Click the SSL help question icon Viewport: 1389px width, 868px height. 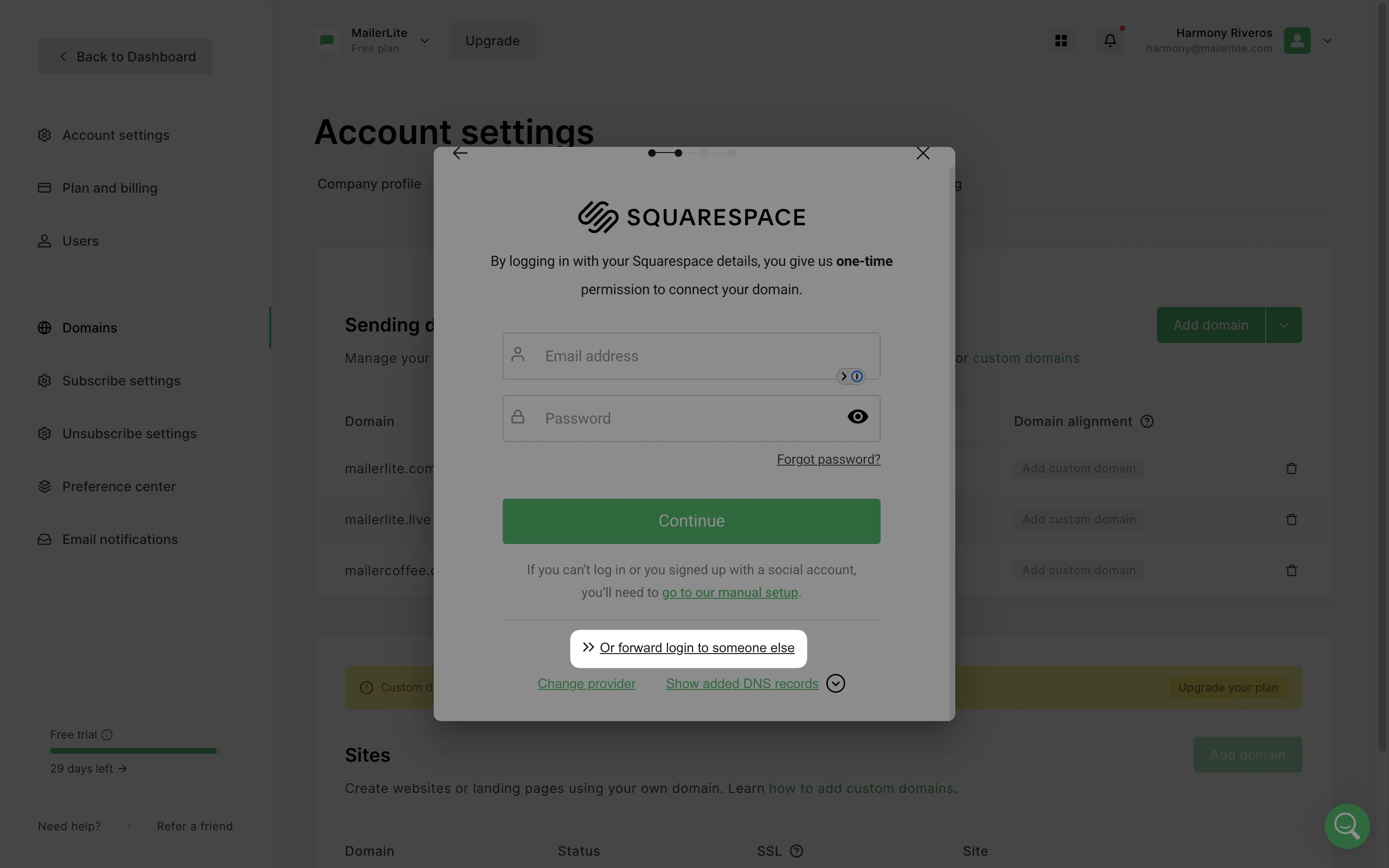tap(797, 851)
